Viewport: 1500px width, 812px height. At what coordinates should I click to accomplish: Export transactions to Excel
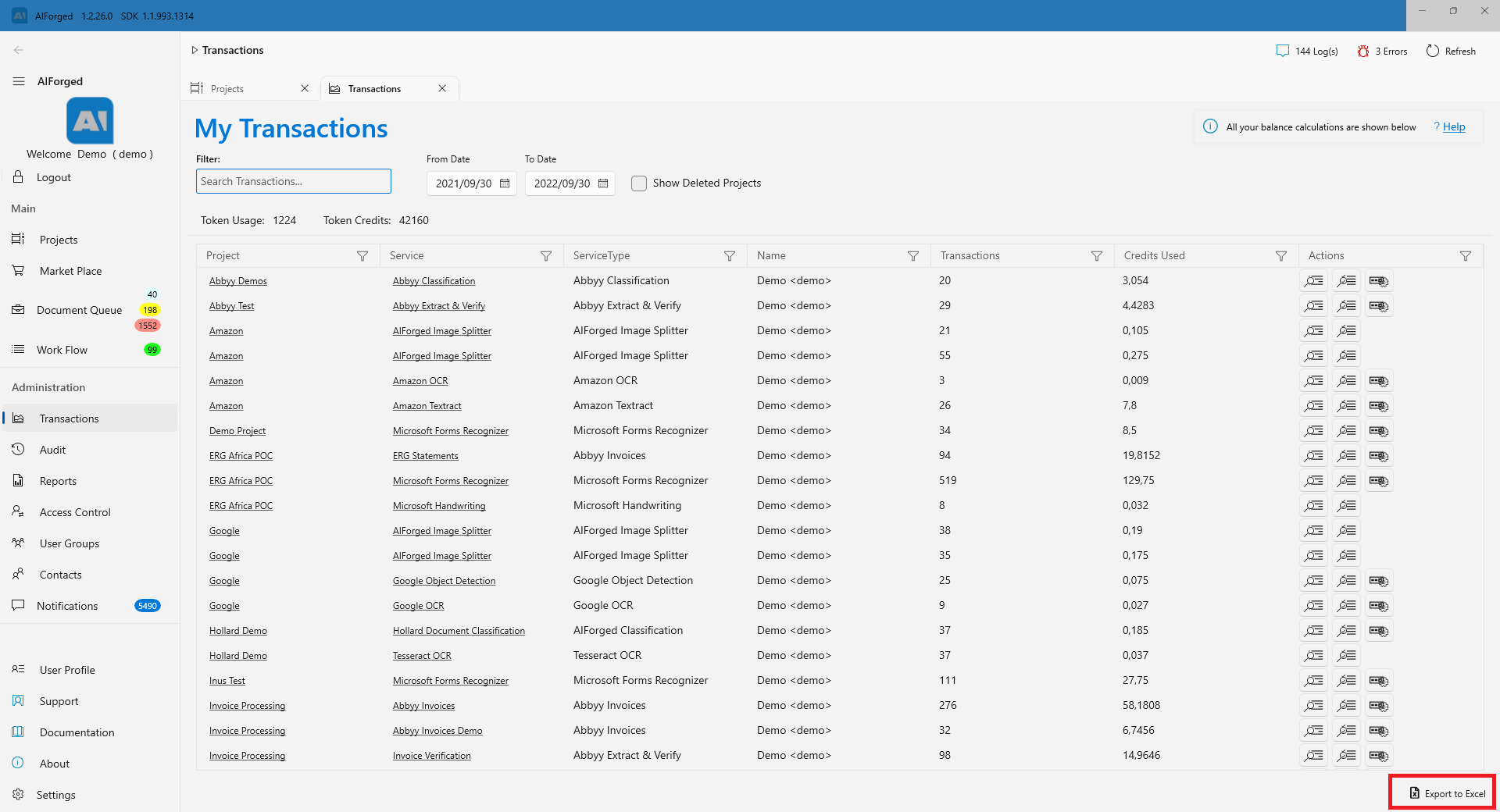pyautogui.click(x=1447, y=793)
